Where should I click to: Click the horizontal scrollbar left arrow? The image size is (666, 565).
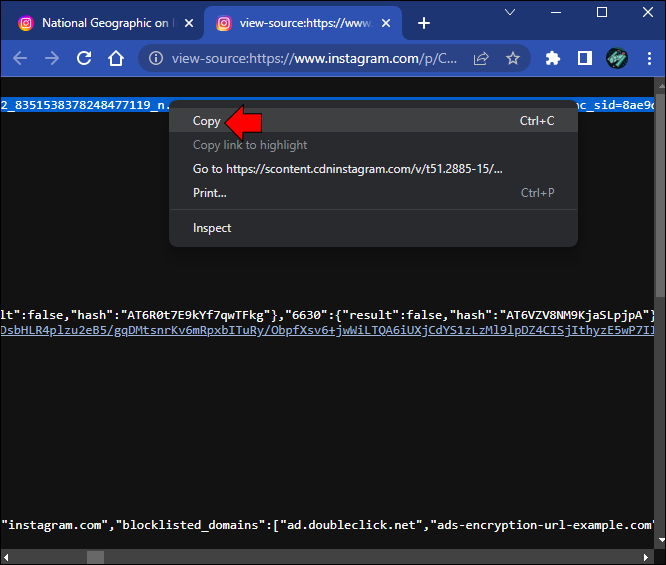(6, 557)
